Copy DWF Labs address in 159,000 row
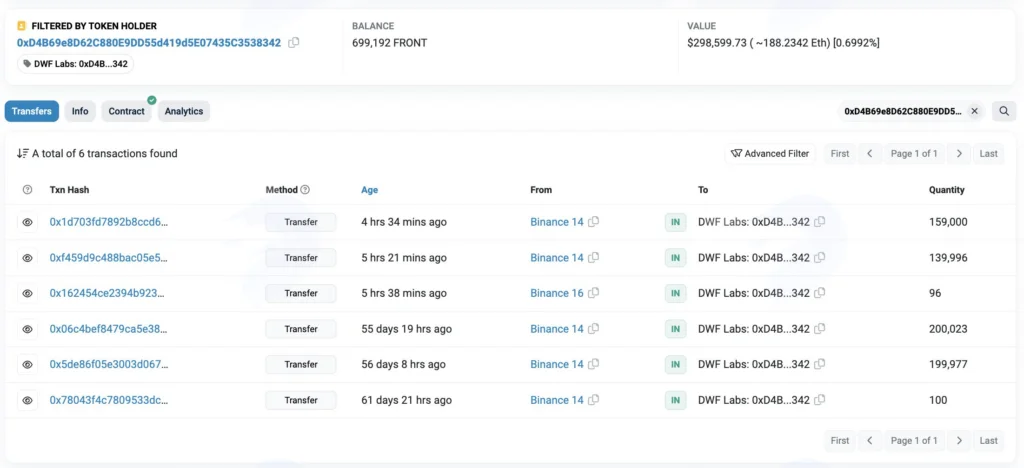This screenshot has height=468, width=1024. (x=820, y=222)
